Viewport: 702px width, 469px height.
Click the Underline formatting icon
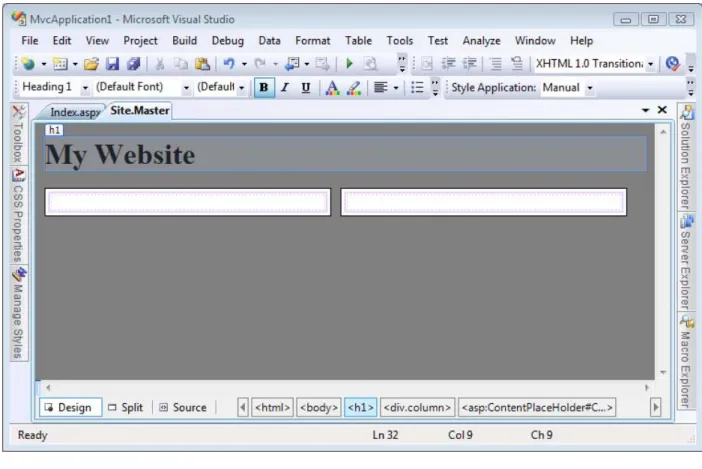[306, 87]
